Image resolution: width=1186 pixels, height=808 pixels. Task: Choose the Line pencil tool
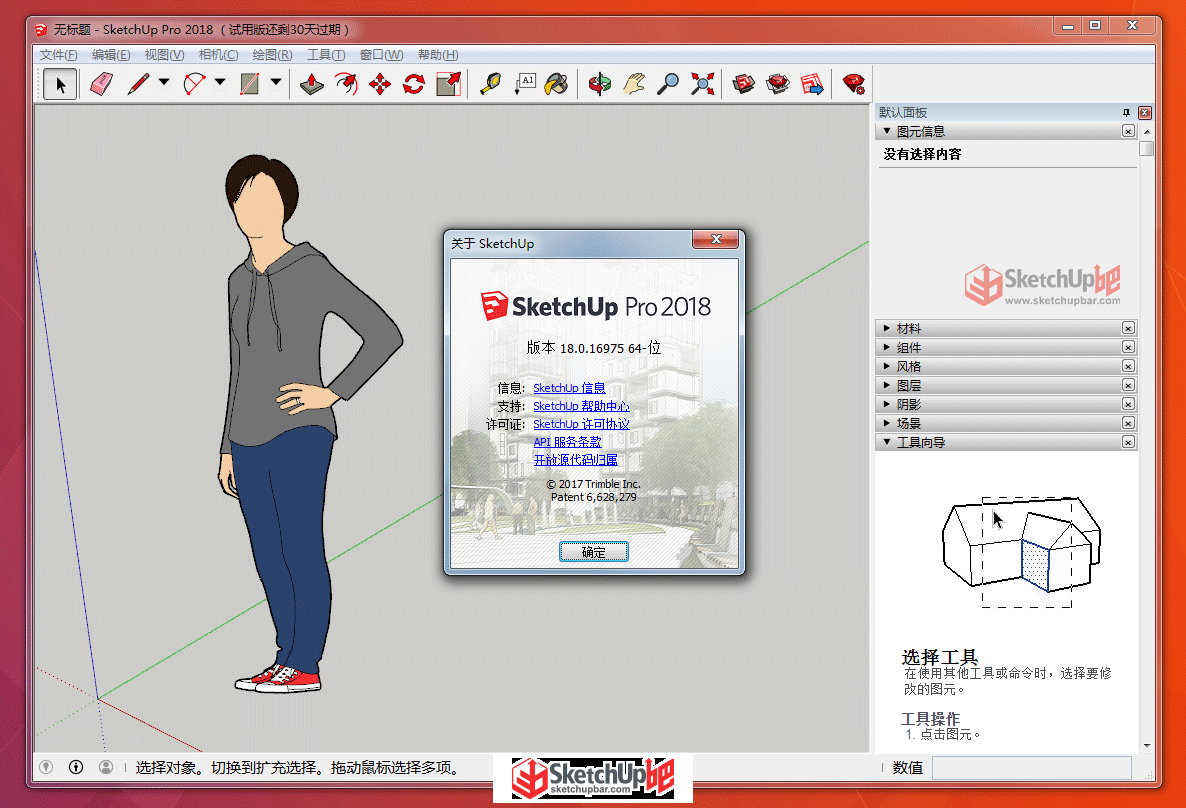[138, 84]
